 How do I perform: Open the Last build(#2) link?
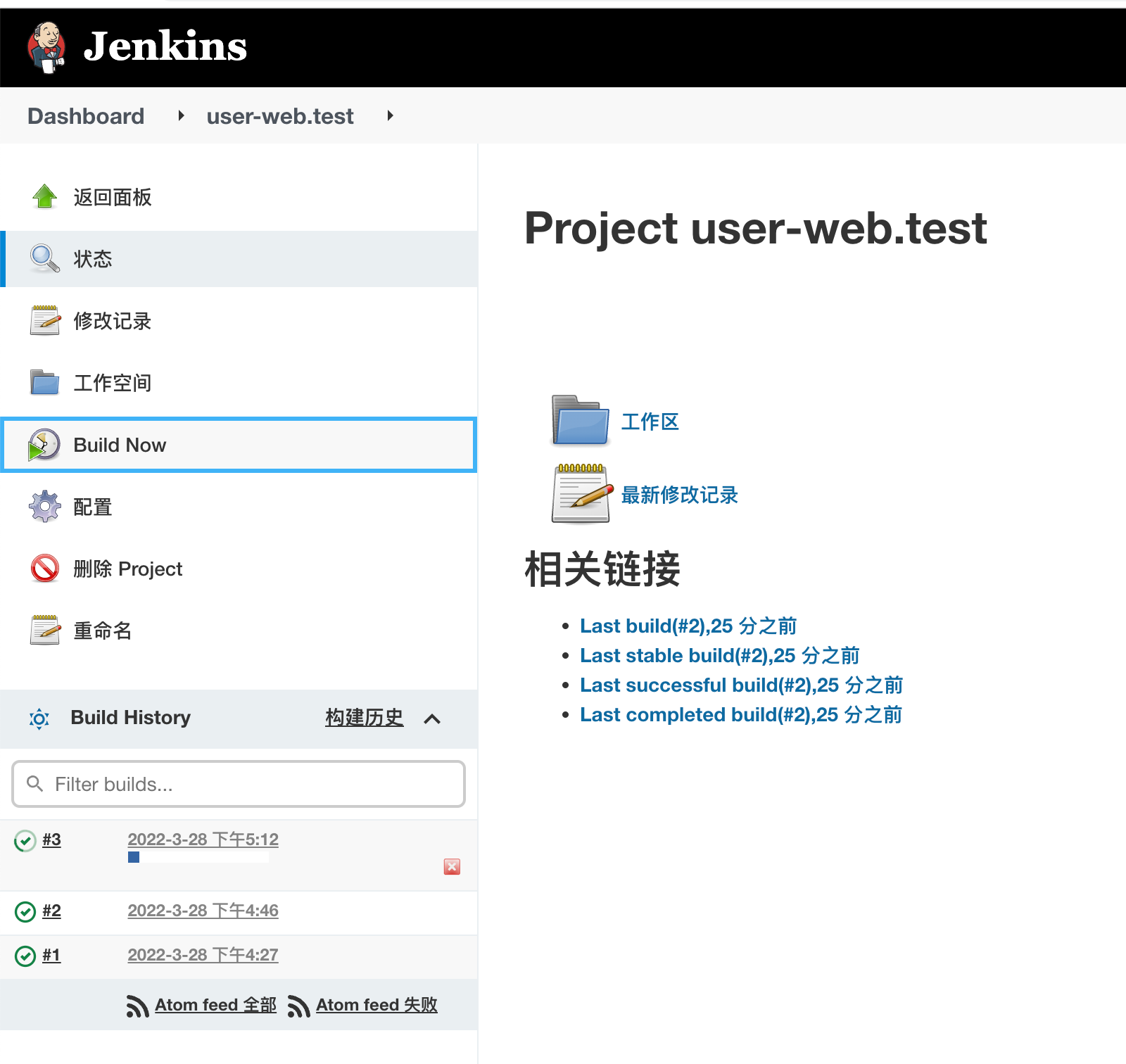click(x=688, y=626)
